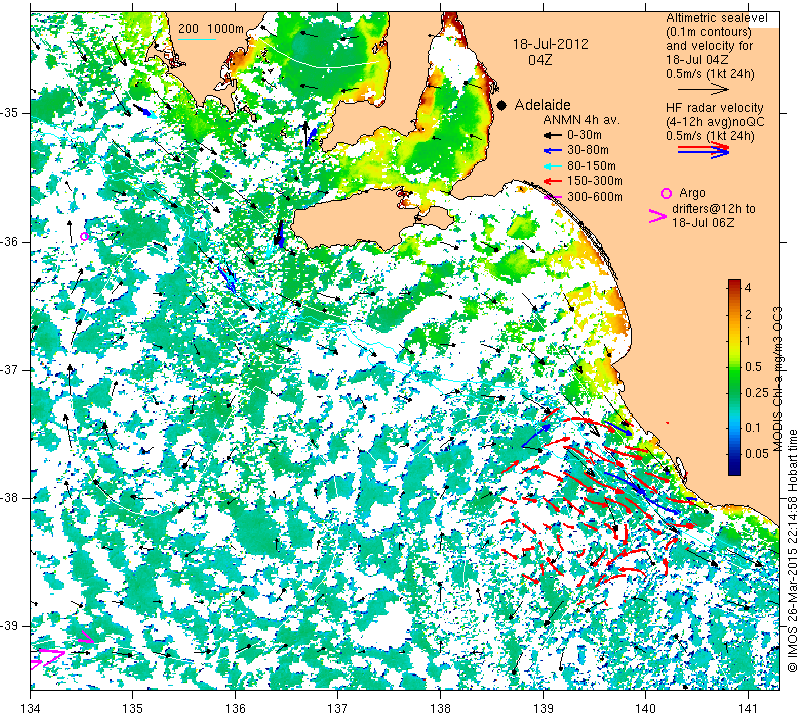This screenshot has height=720, width=800.
Task: Click the '150-300m' depth label
Action: tap(594, 181)
